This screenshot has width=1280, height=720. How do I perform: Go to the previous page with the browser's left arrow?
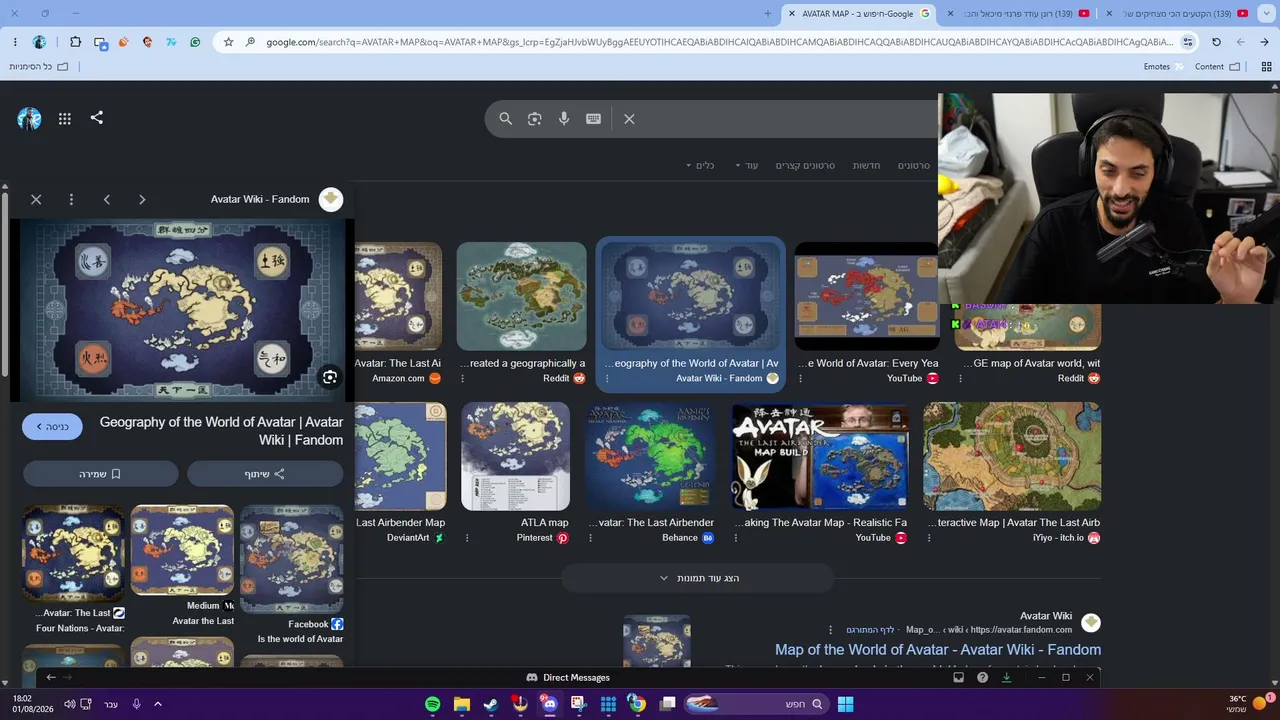(1240, 42)
